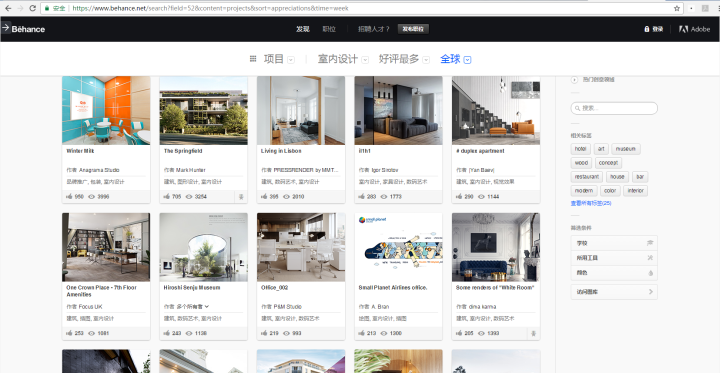The width and height of the screenshot is (720, 373).
Task: Click views eye icon on The Springfield
Action: pyautogui.click(x=189, y=197)
